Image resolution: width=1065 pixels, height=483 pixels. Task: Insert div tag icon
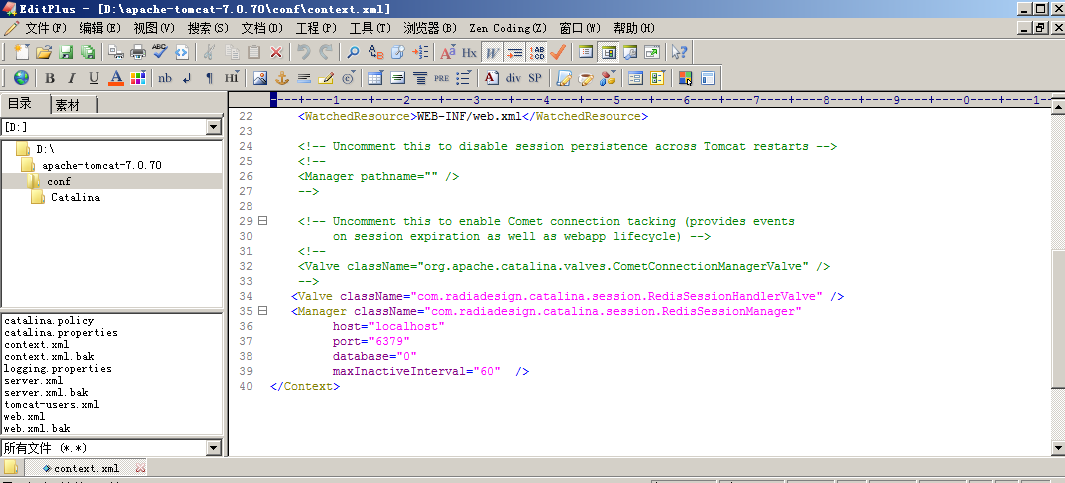(513, 77)
